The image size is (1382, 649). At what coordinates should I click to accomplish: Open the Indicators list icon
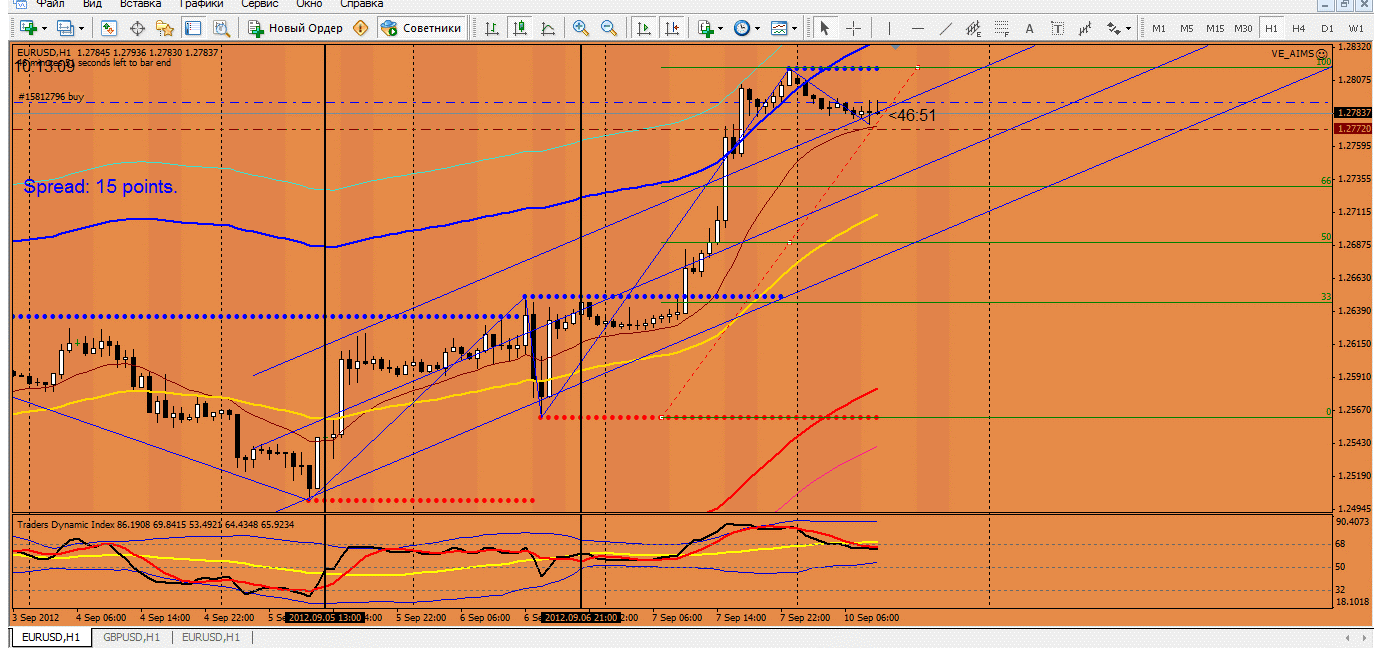pyautogui.click(x=706, y=28)
